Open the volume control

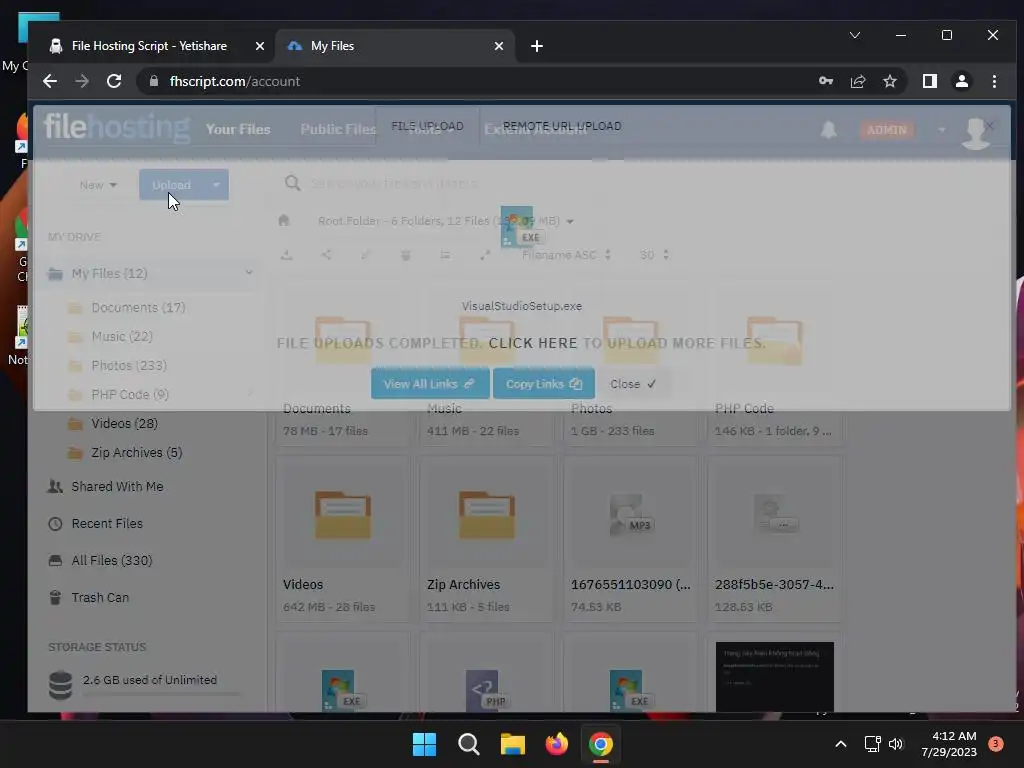896,744
